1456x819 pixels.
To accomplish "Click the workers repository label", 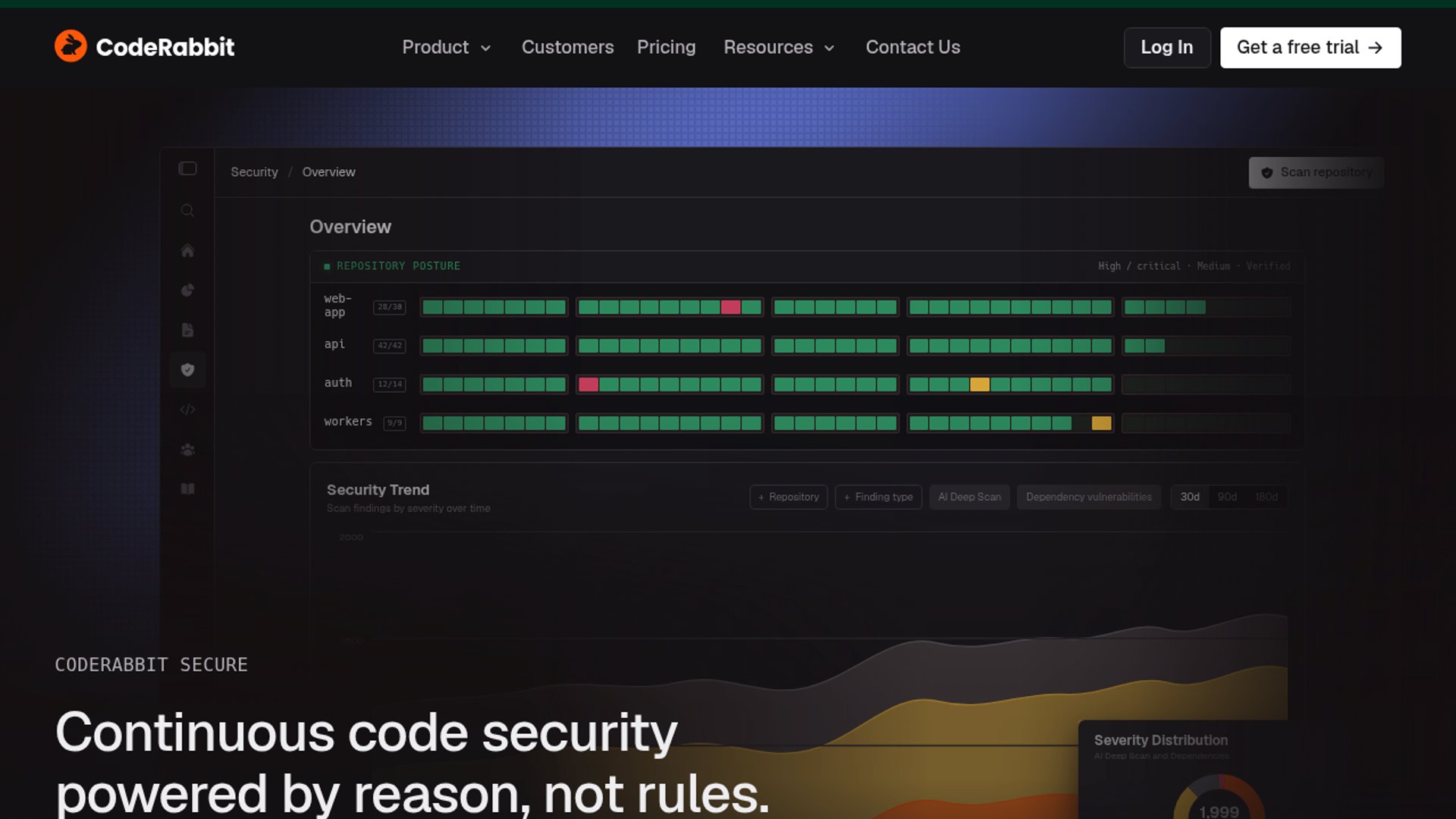I will 348,422.
